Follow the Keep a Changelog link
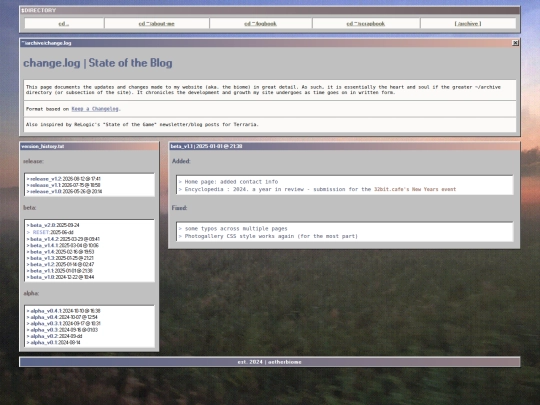The image size is (540, 405). [x=95, y=109]
